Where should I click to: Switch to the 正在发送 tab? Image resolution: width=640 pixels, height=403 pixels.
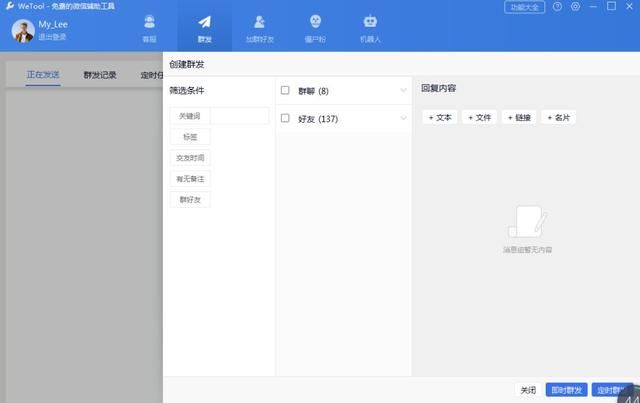point(43,75)
